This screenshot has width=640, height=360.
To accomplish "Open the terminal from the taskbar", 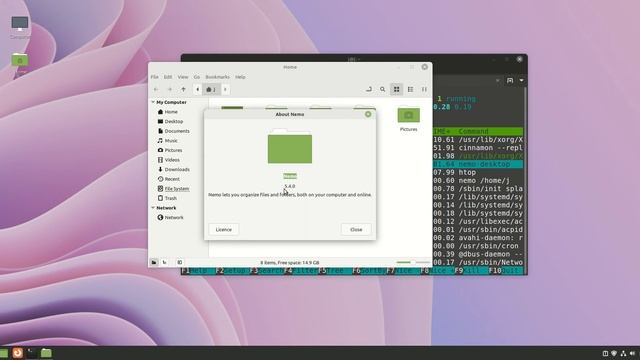I will click(x=32, y=353).
